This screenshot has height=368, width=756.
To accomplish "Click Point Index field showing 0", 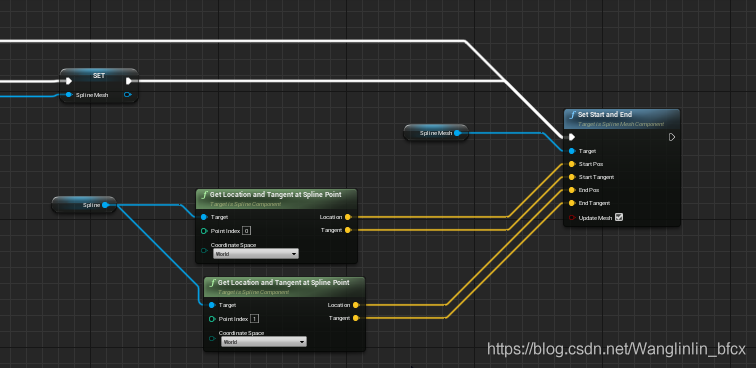I will [246, 231].
